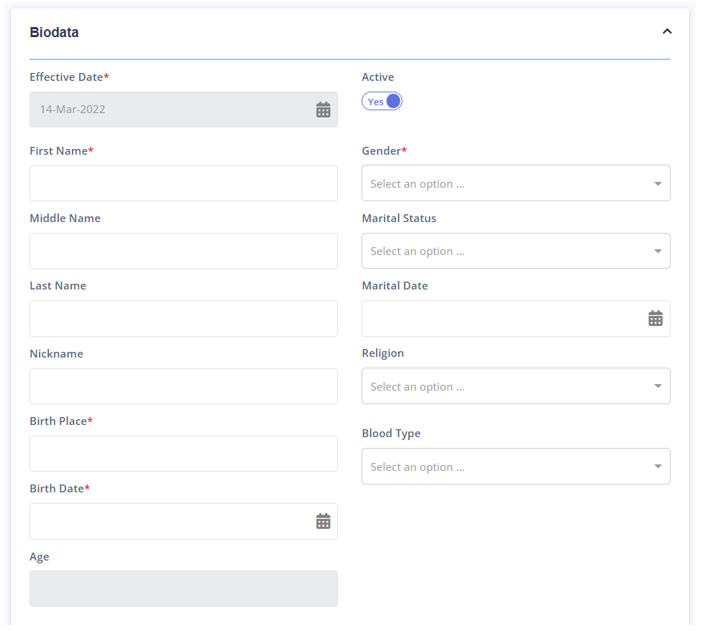Focus the Birth Place input

click(184, 456)
